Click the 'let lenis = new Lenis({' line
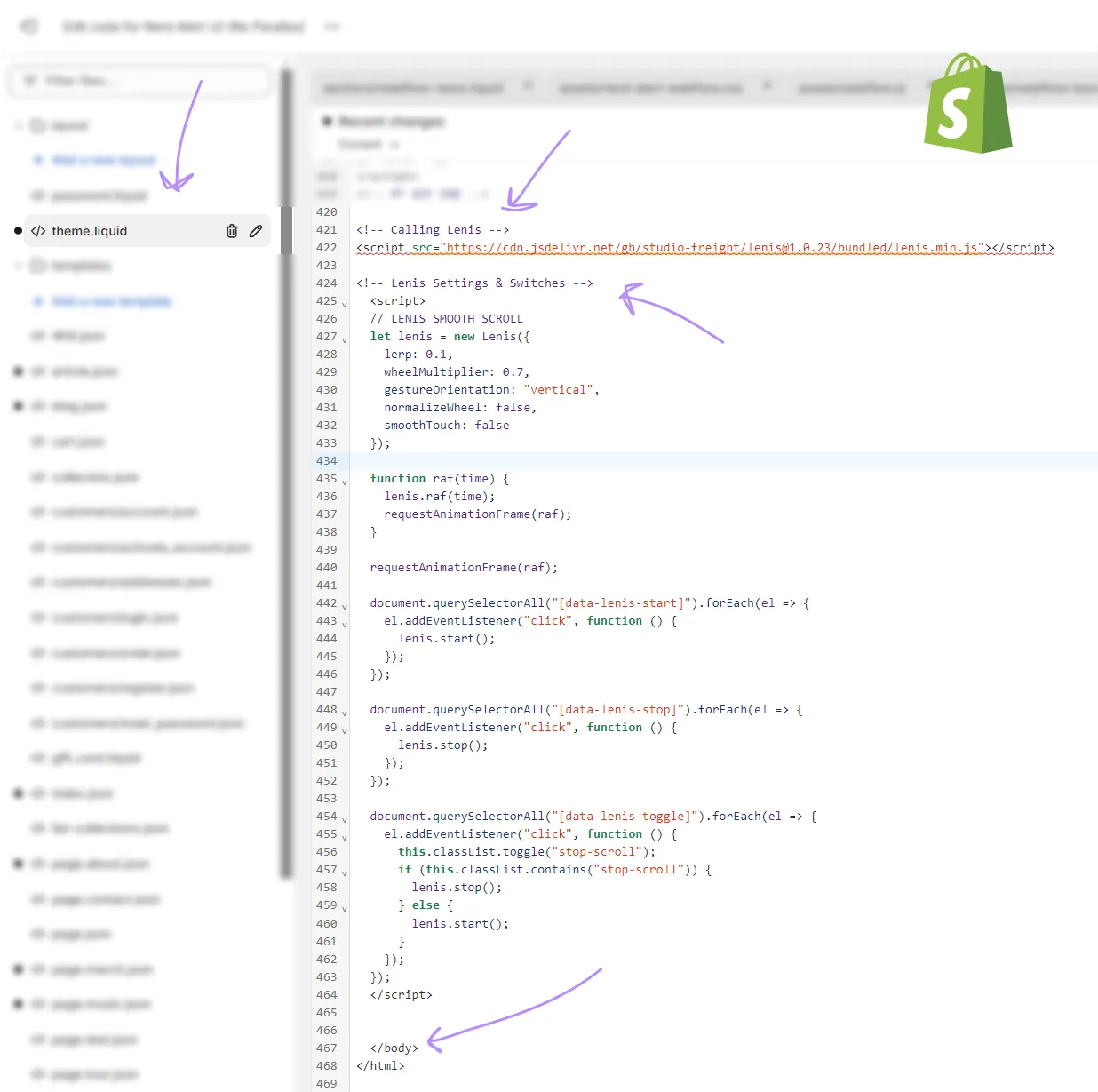 [450, 337]
